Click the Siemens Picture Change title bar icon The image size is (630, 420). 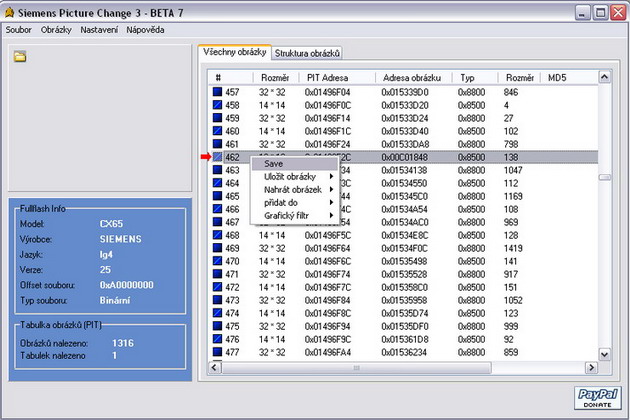pos(9,13)
